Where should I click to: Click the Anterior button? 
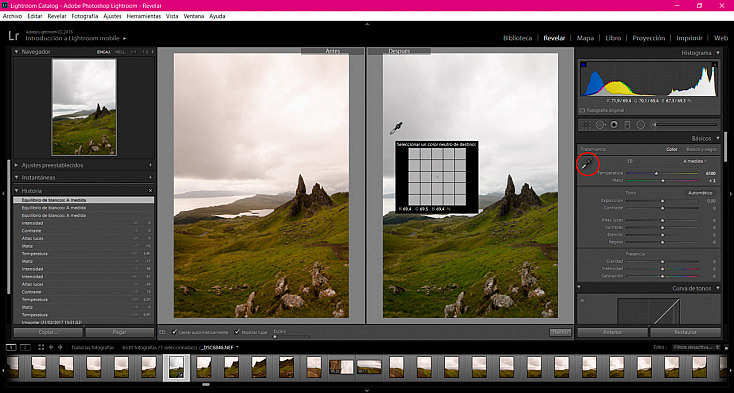click(612, 332)
